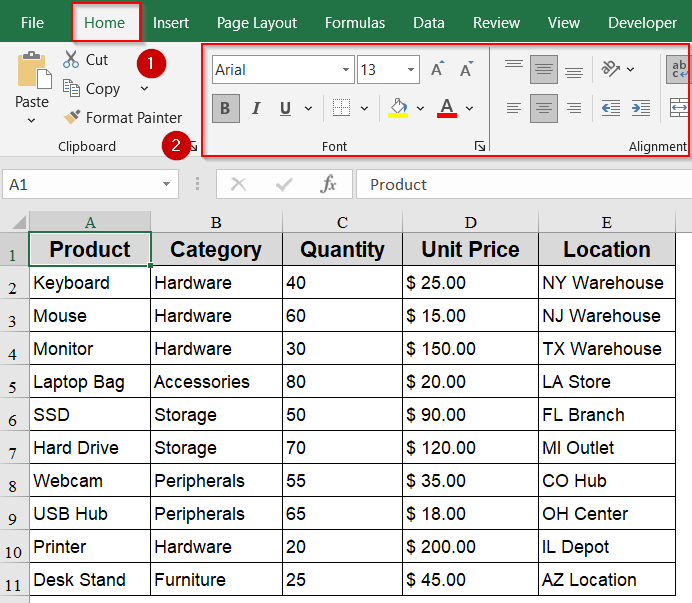Image resolution: width=692 pixels, height=603 pixels.
Task: Click Insert Function fx button
Action: 328,184
